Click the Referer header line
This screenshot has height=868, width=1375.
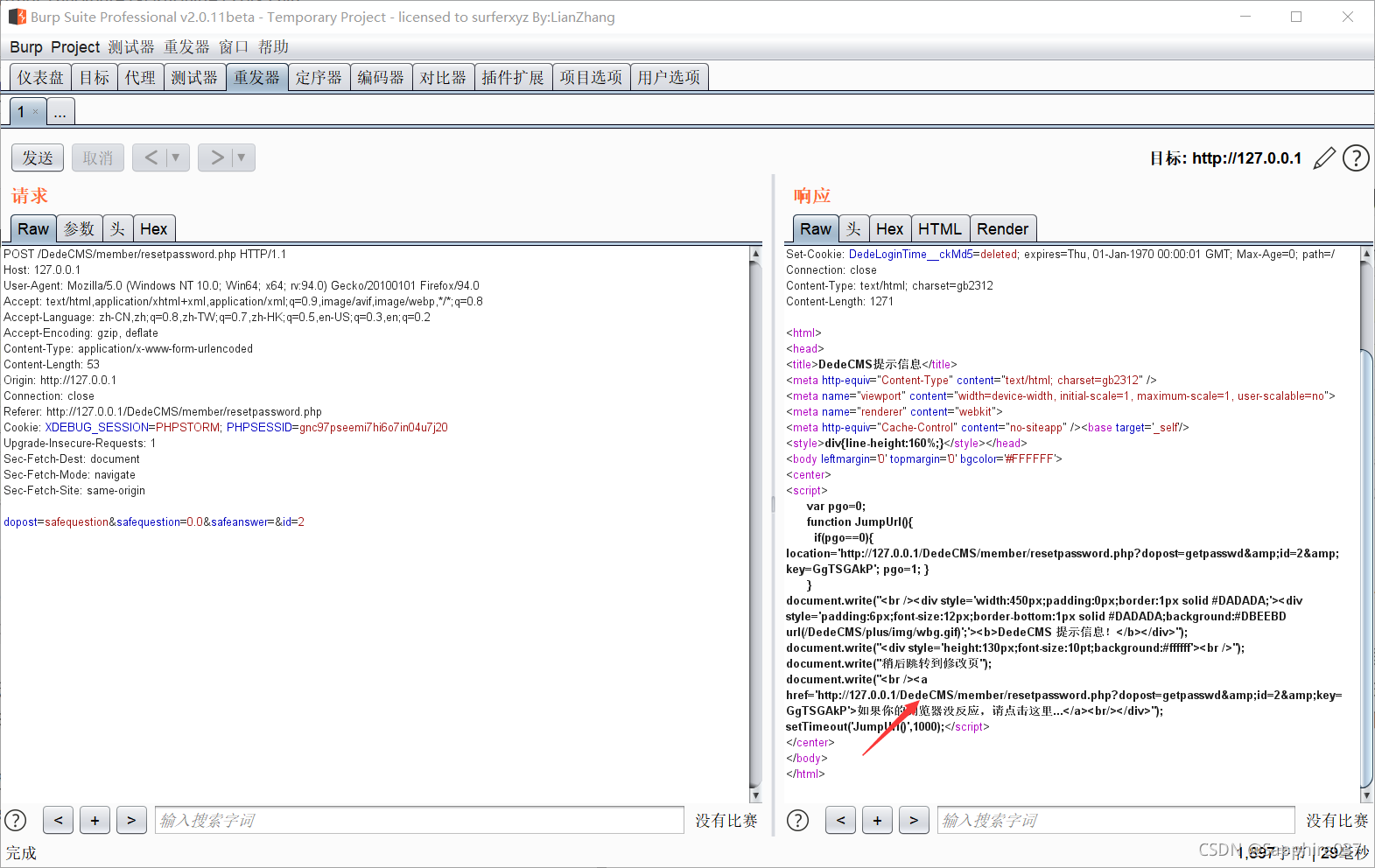pyautogui.click(x=163, y=412)
